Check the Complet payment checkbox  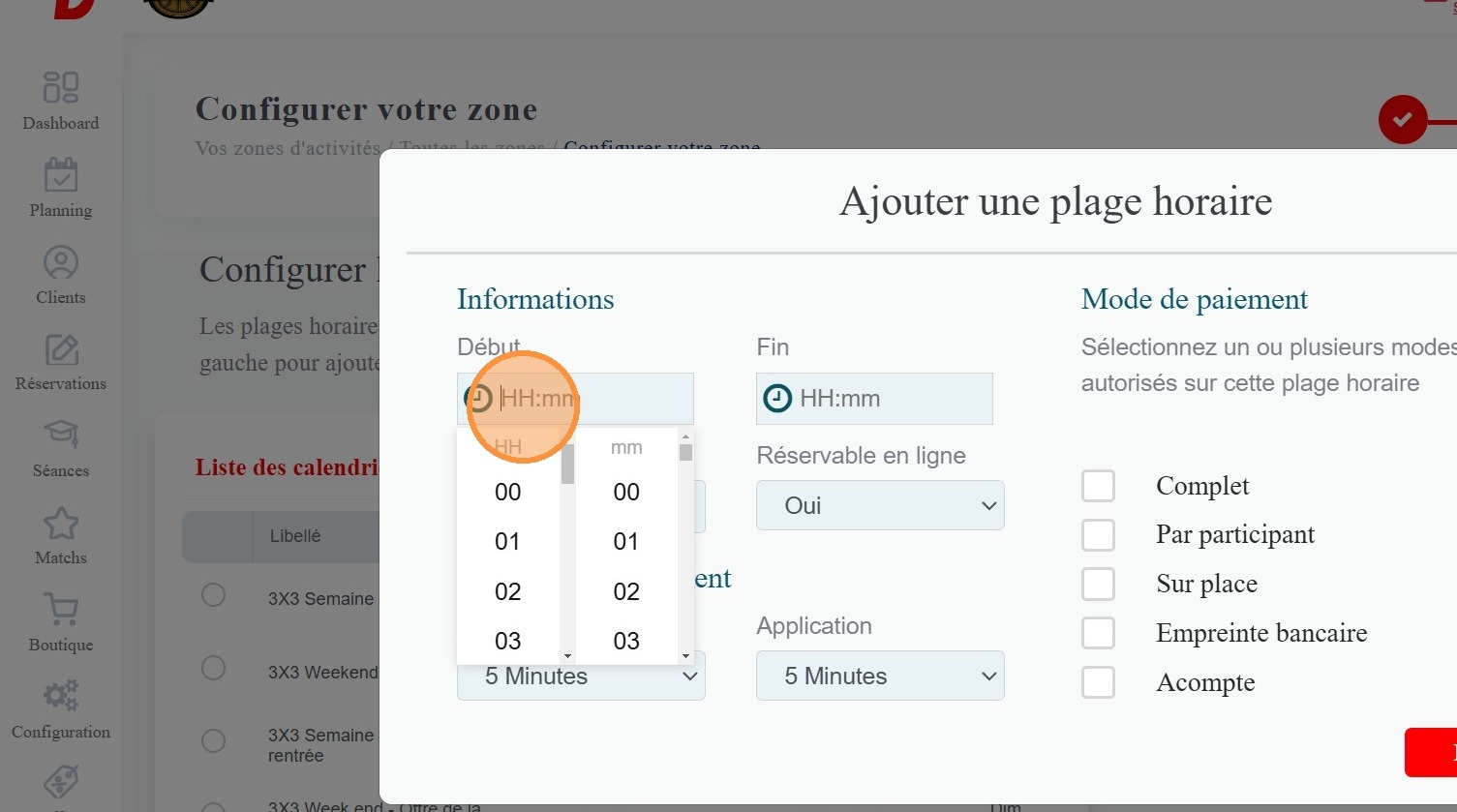coord(1098,486)
